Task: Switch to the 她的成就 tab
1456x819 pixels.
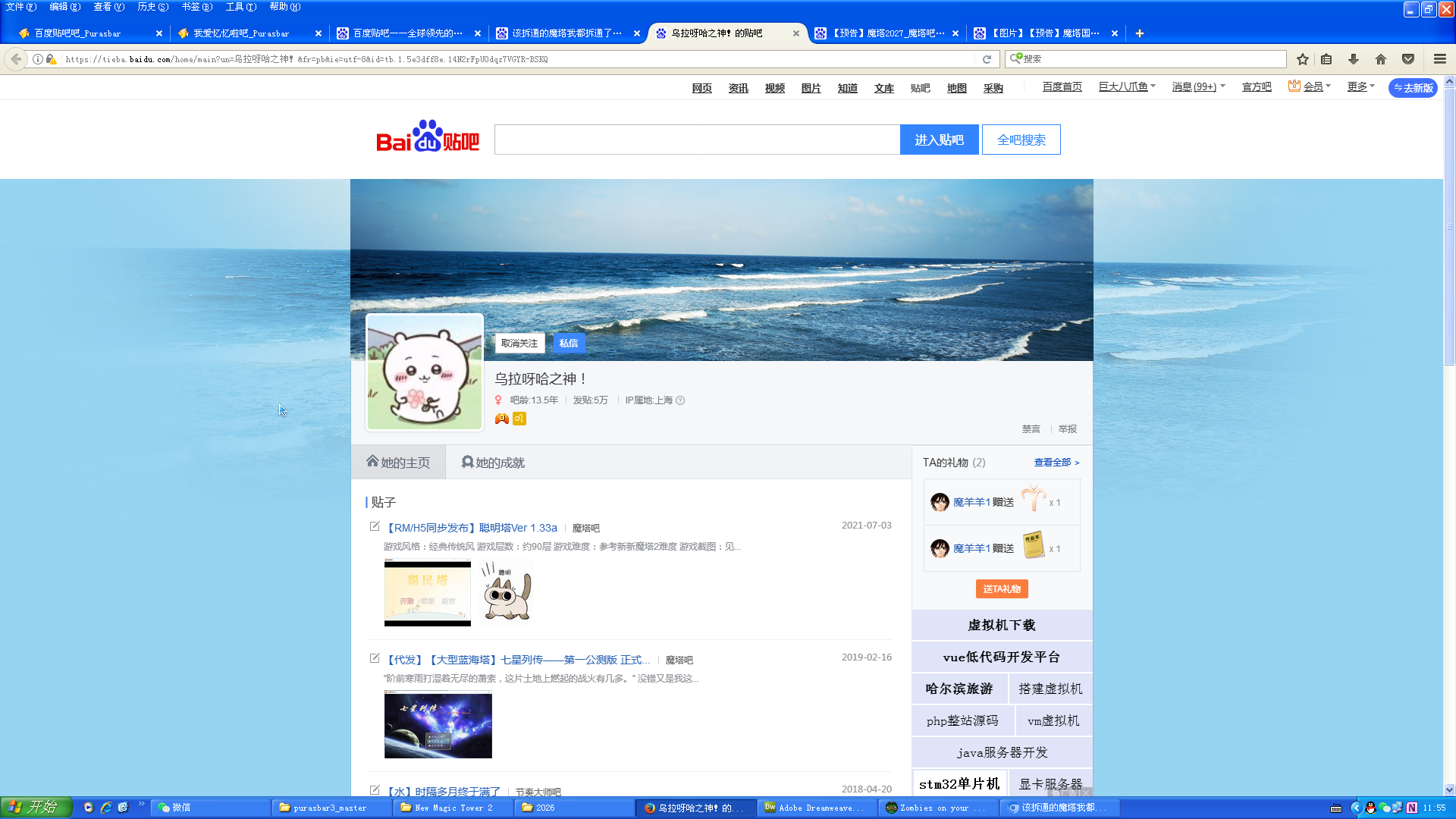Action: pos(493,463)
